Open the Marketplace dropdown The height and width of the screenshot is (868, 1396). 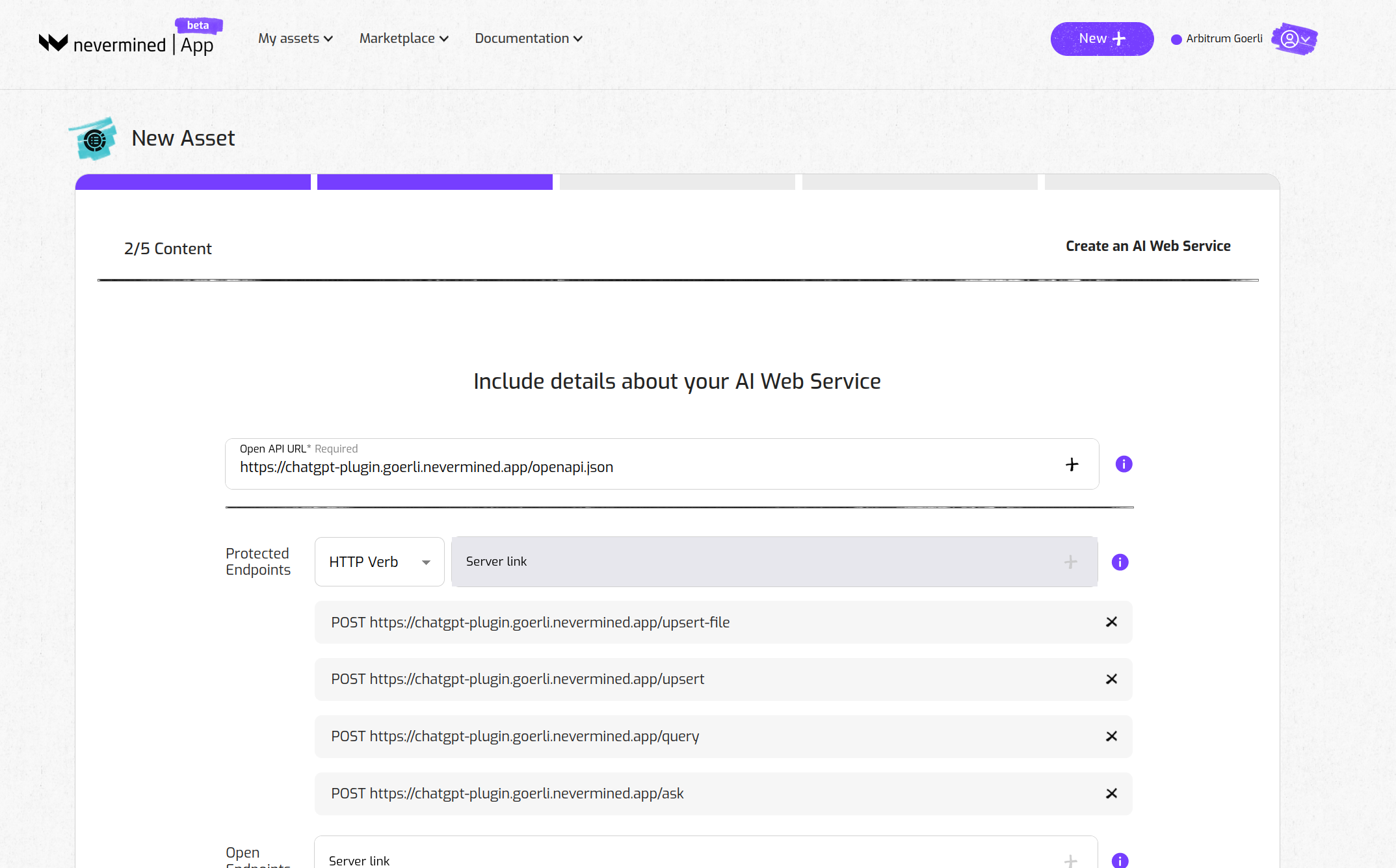click(403, 38)
